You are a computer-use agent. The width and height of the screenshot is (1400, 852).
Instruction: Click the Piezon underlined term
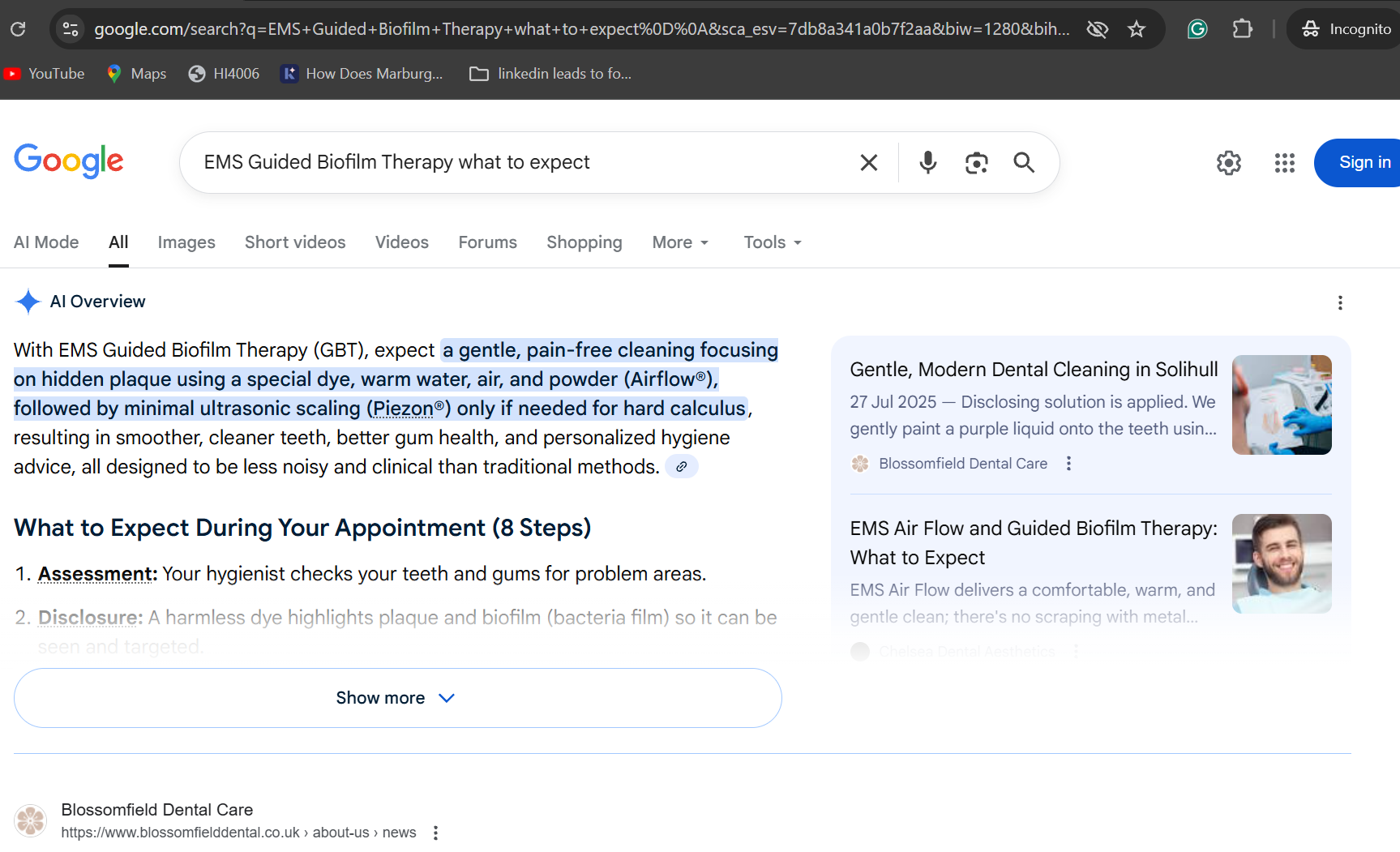(x=403, y=409)
